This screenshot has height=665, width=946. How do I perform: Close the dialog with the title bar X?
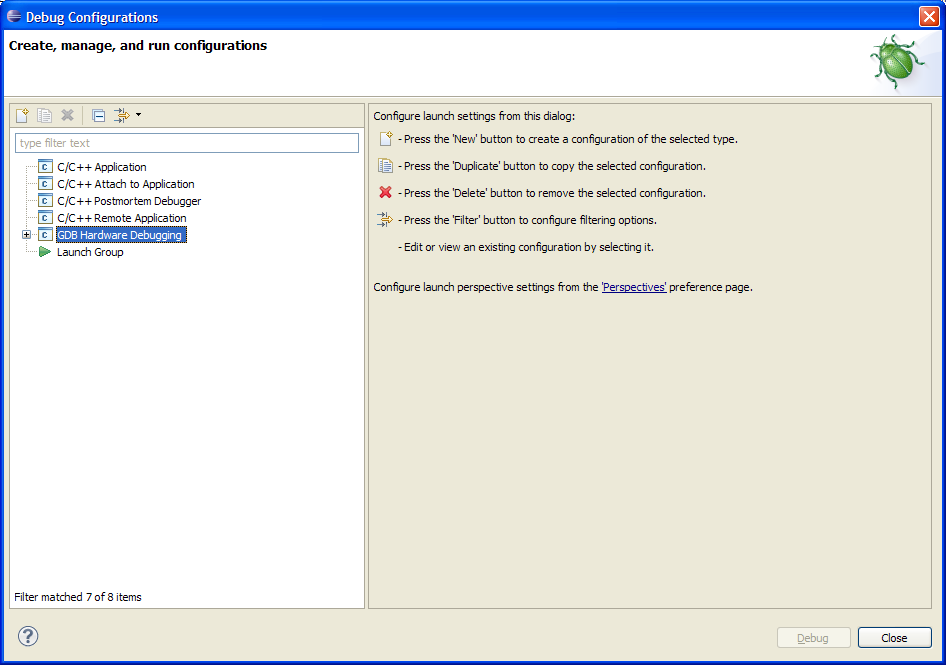tap(928, 17)
